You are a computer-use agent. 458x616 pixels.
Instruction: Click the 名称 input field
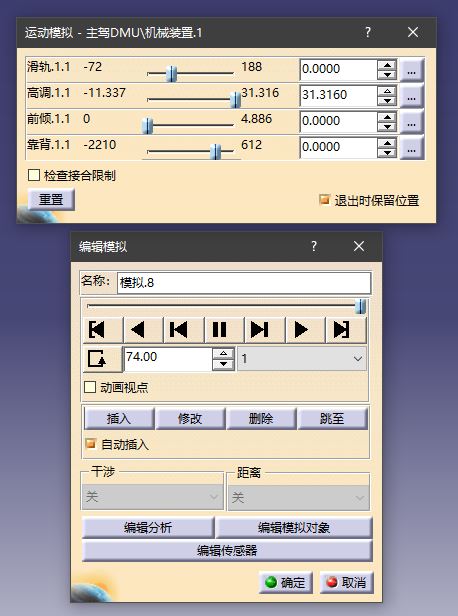tap(244, 283)
